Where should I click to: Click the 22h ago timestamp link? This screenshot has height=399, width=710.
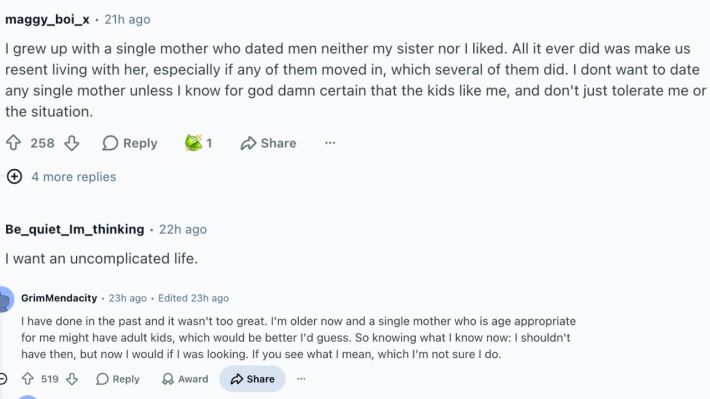pyautogui.click(x=183, y=229)
